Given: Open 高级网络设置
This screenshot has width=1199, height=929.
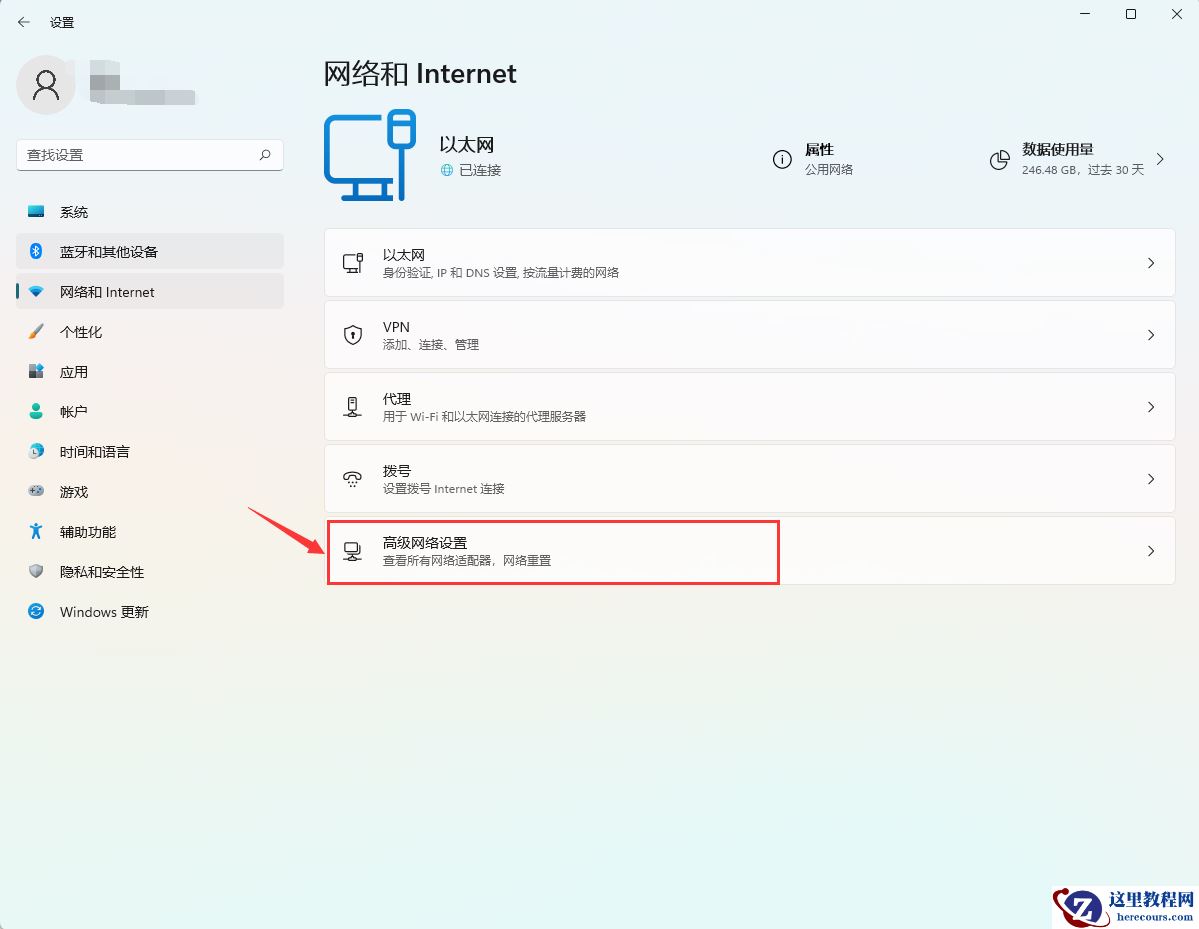Looking at the screenshot, I should (550, 550).
